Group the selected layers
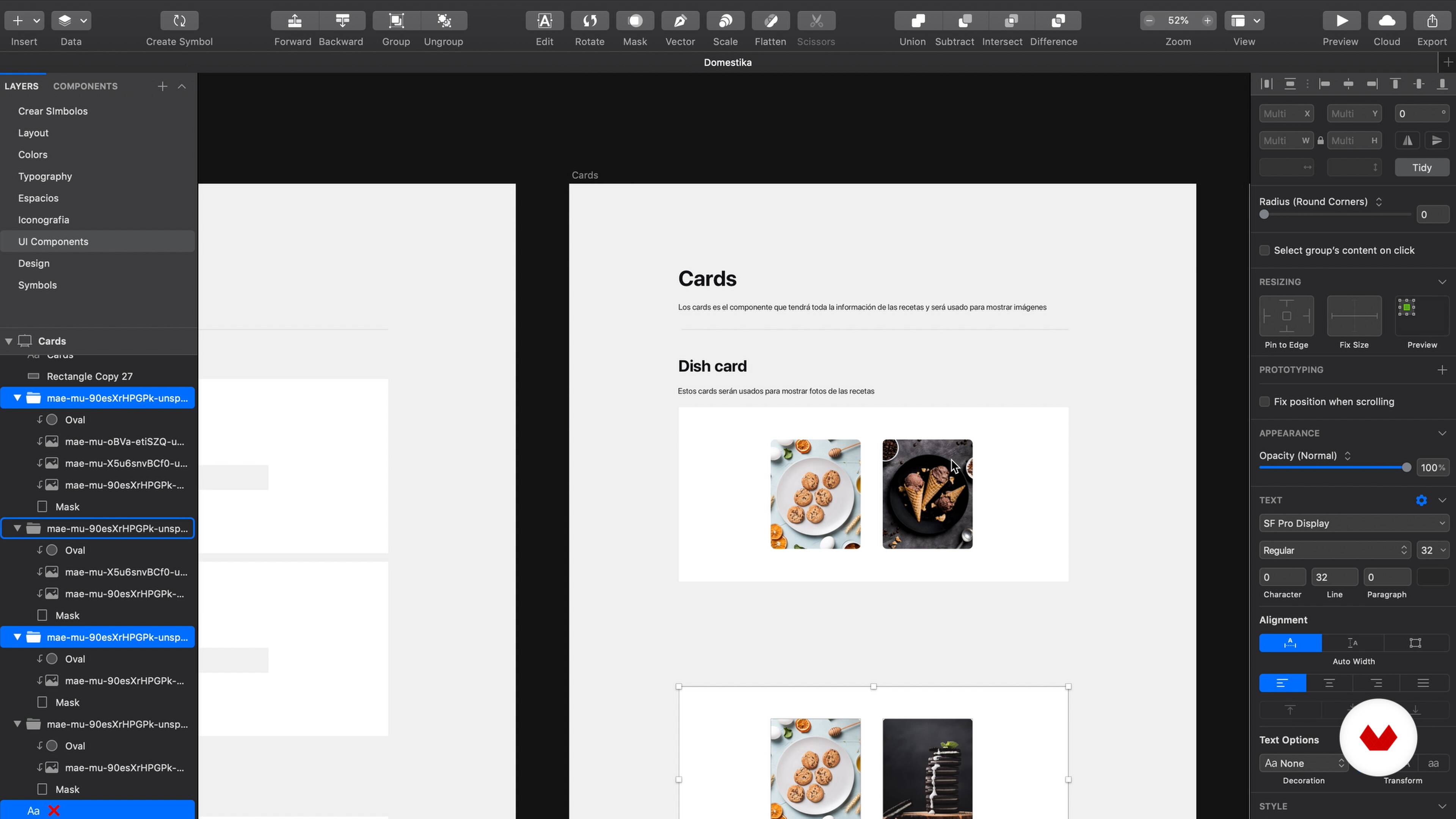 click(396, 21)
